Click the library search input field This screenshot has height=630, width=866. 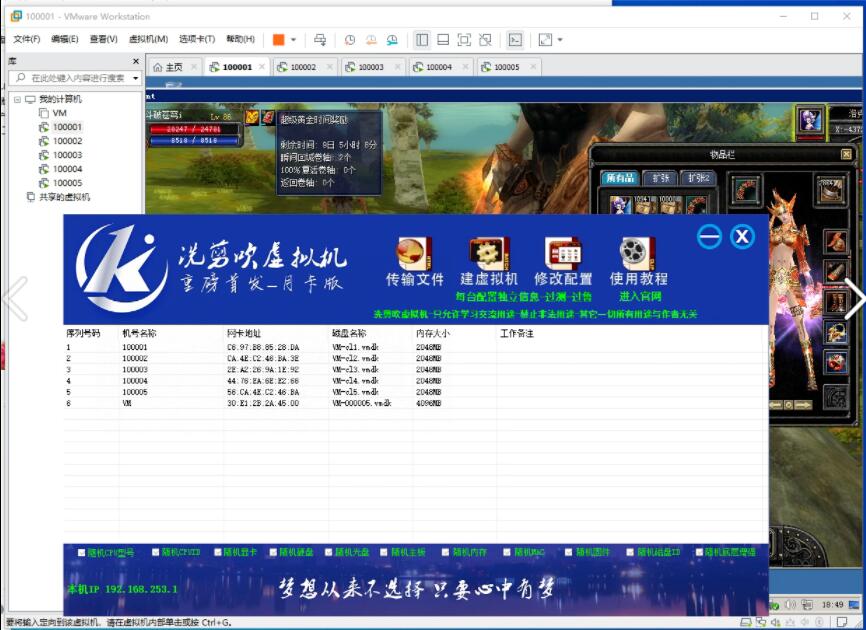[x=77, y=78]
